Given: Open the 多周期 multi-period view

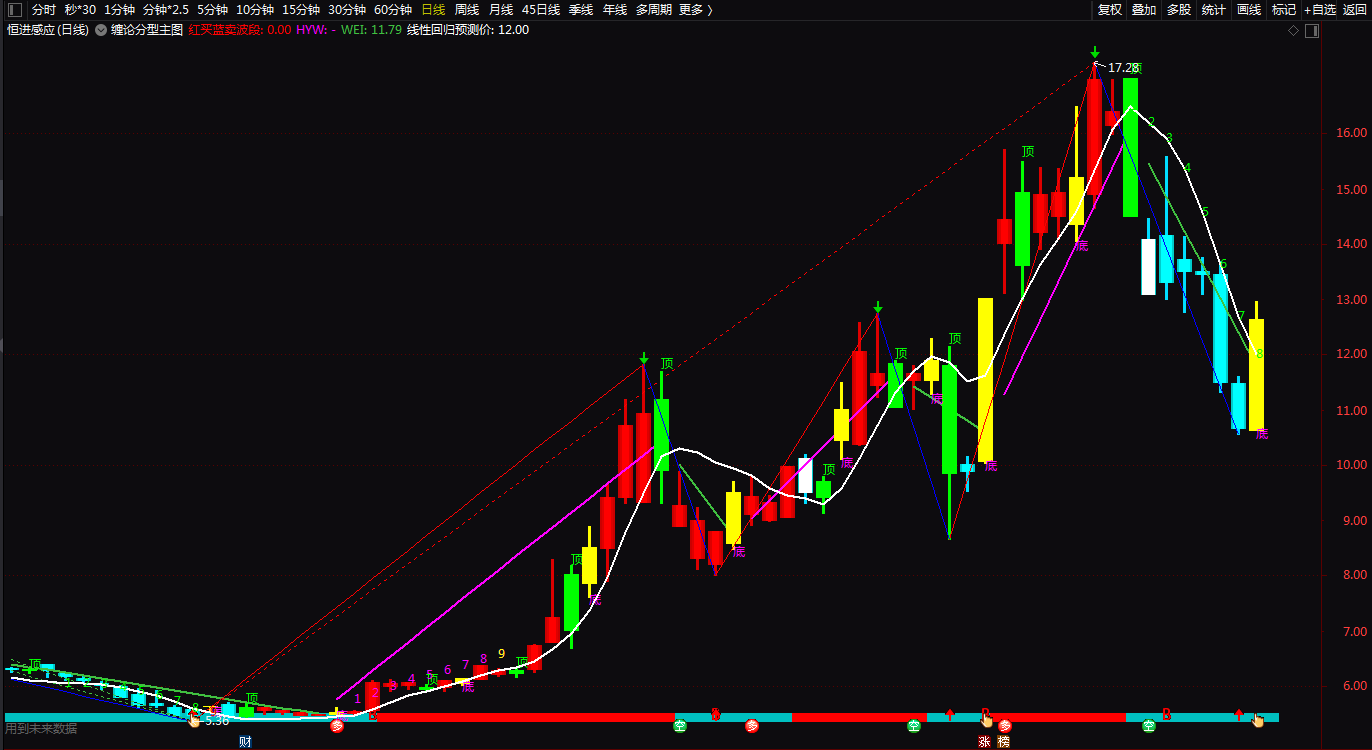Looking at the screenshot, I should [x=654, y=10].
